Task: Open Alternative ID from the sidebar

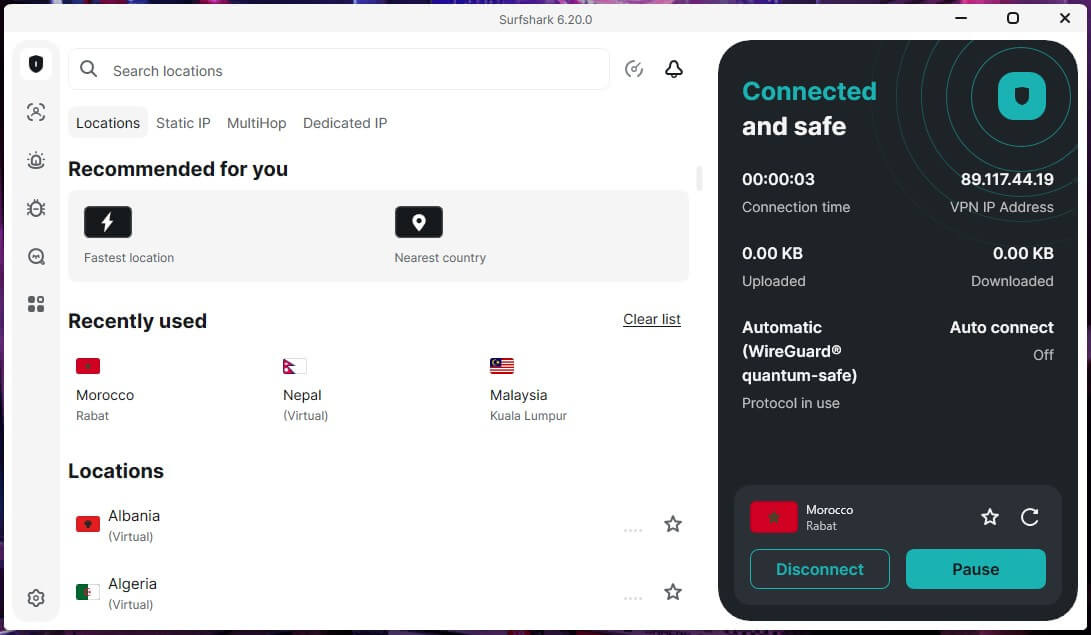Action: pyautogui.click(x=36, y=112)
